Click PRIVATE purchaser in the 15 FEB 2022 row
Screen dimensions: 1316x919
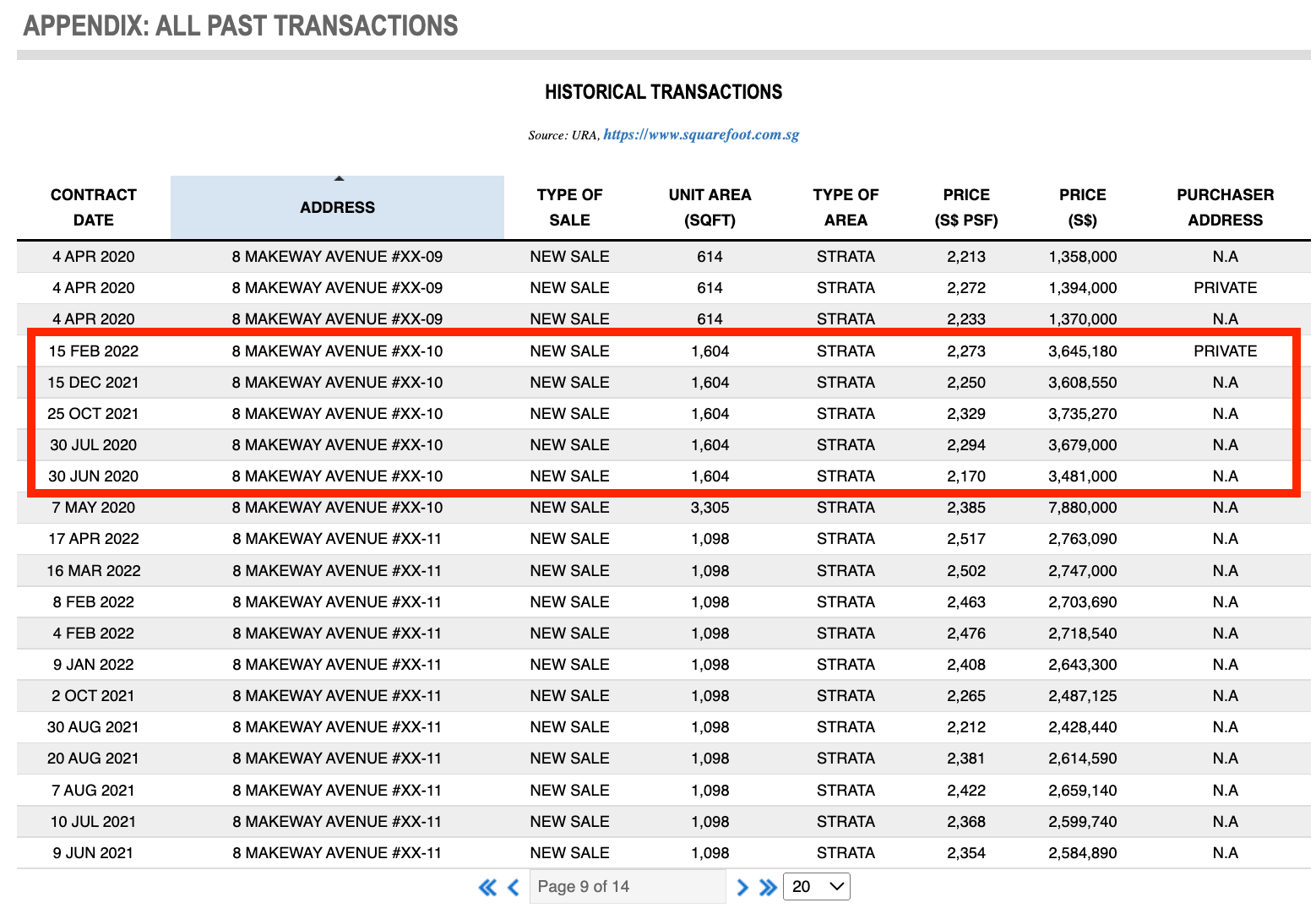point(1226,351)
